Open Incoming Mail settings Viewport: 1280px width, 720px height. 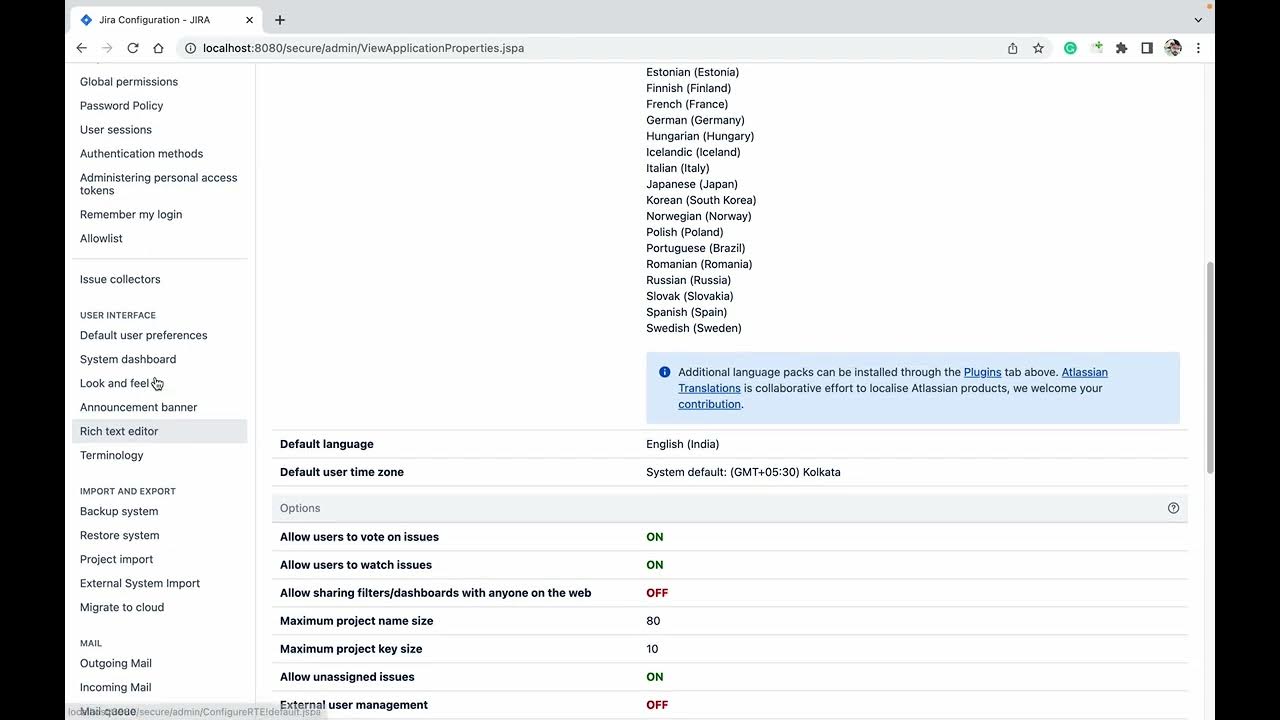click(x=116, y=688)
